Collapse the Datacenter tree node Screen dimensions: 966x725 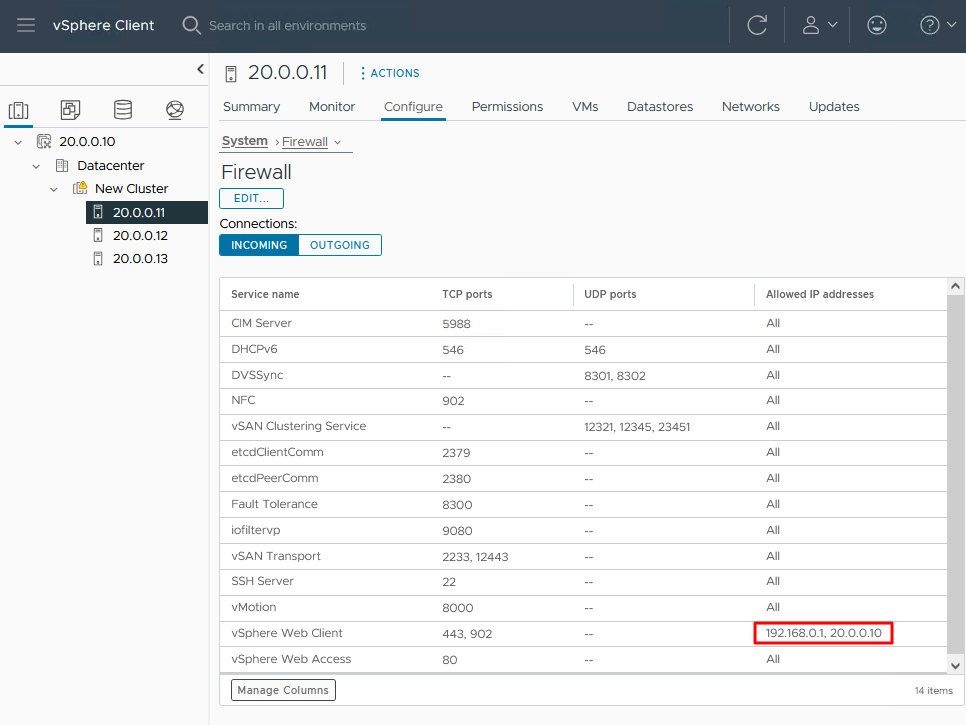click(x=36, y=166)
